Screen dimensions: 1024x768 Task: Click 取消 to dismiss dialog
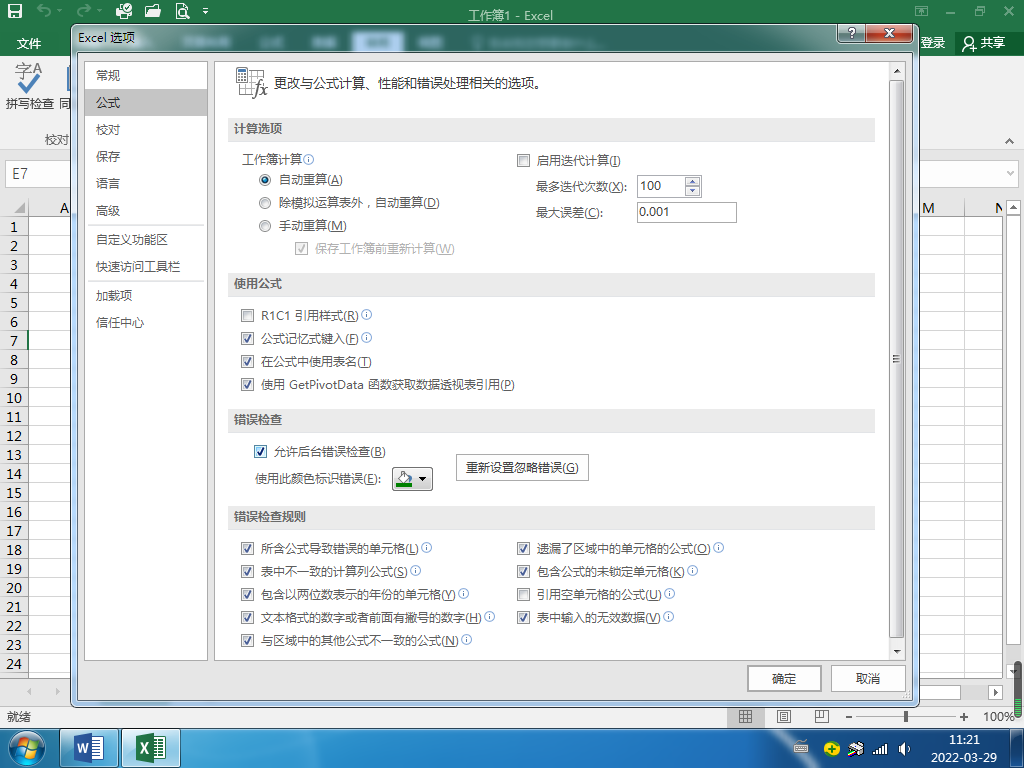tap(868, 679)
